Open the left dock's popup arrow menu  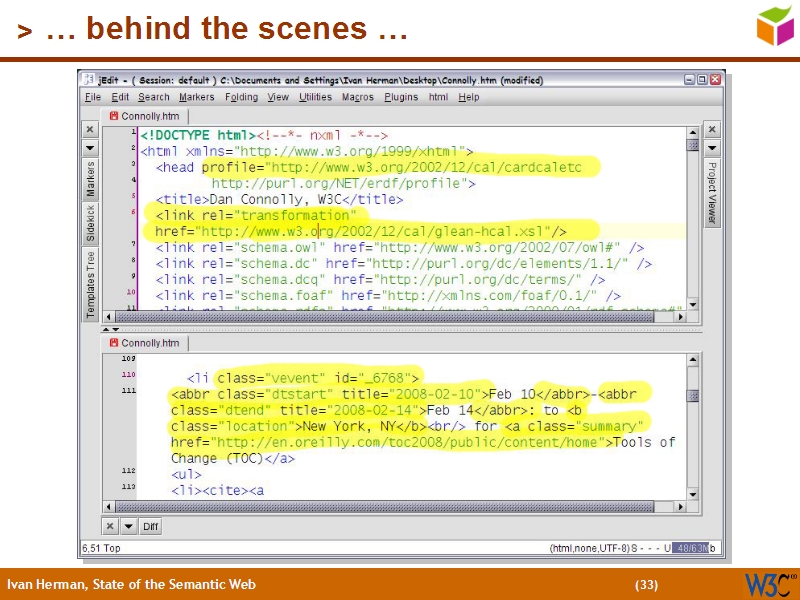(89, 147)
